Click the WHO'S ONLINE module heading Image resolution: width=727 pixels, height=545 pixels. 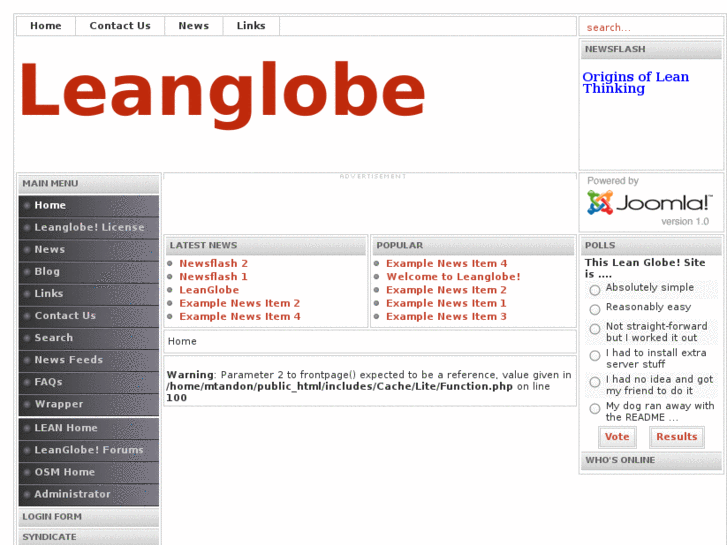coord(651,461)
